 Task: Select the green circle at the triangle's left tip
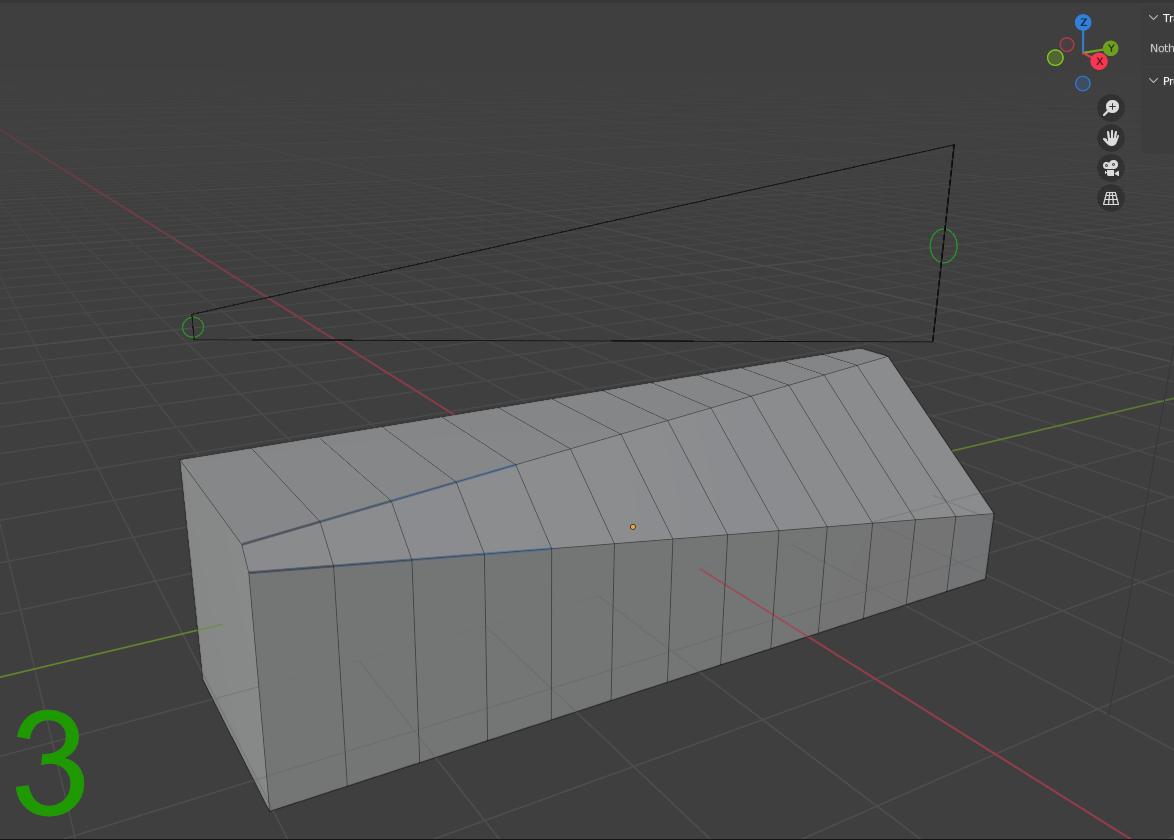[193, 327]
